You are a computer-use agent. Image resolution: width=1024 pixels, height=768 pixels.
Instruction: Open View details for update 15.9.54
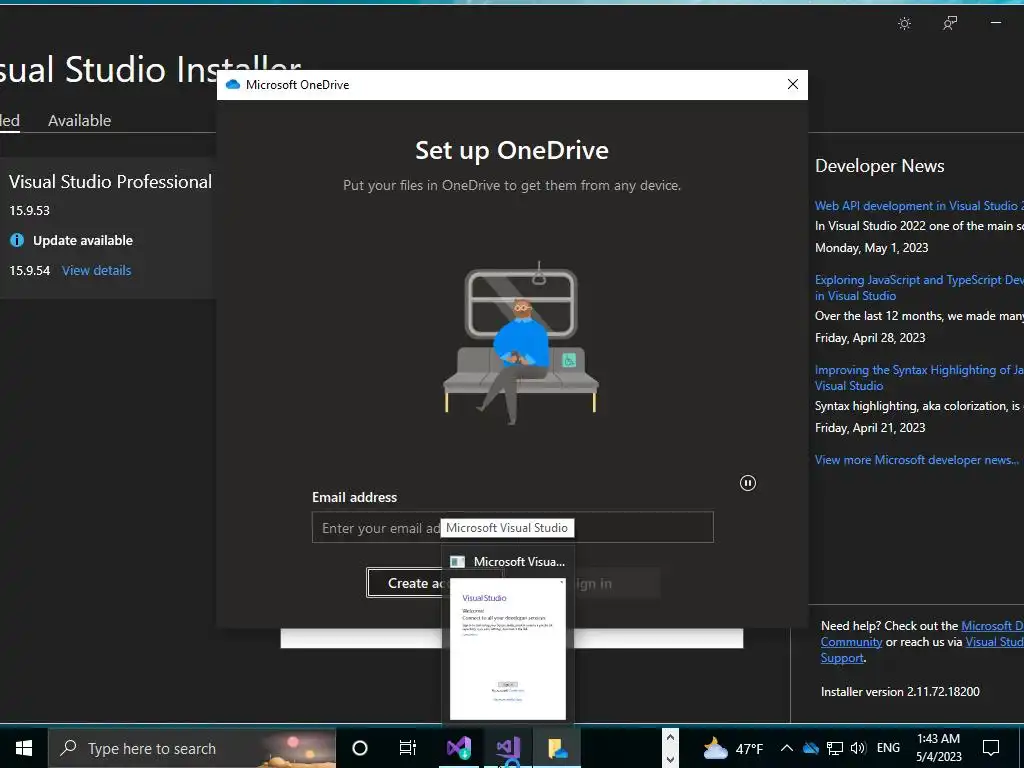point(97,270)
